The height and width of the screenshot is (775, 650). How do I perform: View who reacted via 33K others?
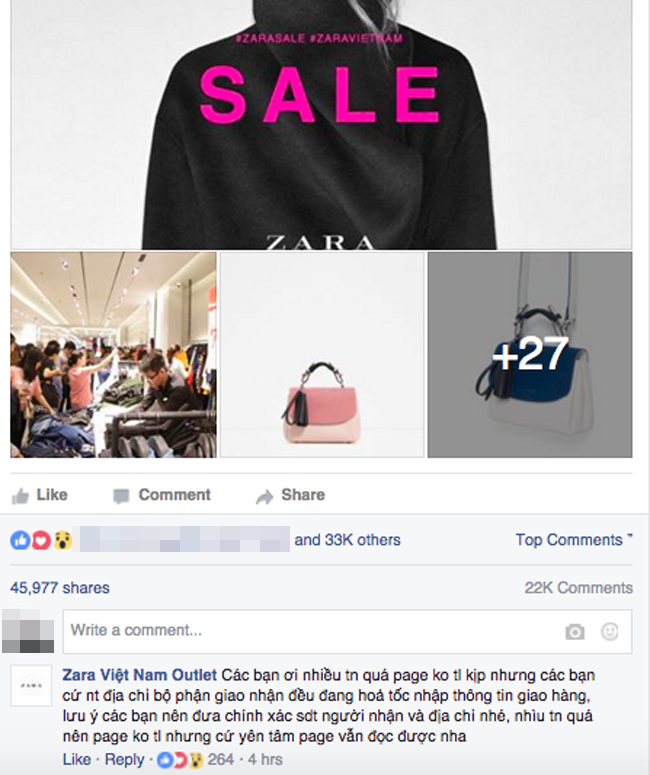347,540
